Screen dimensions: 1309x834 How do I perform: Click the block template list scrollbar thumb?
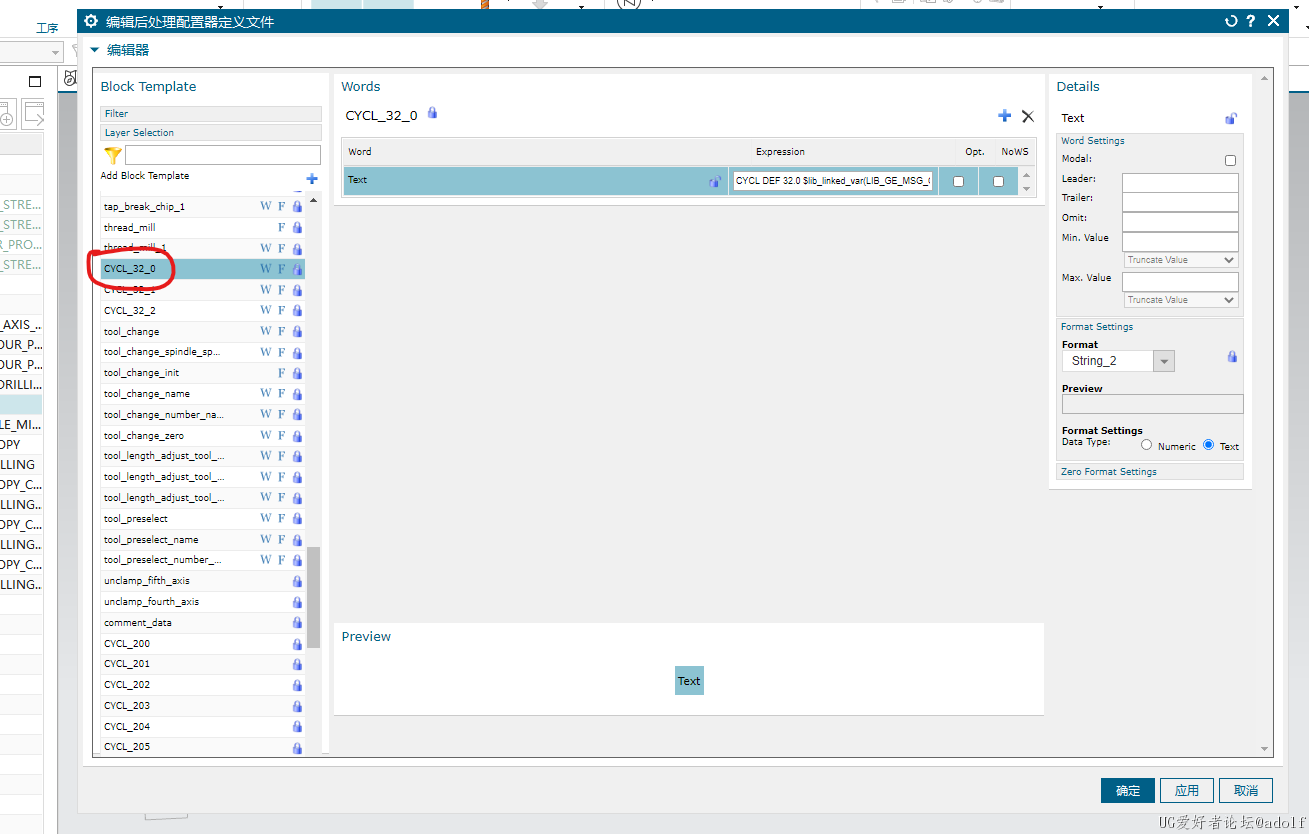point(314,597)
